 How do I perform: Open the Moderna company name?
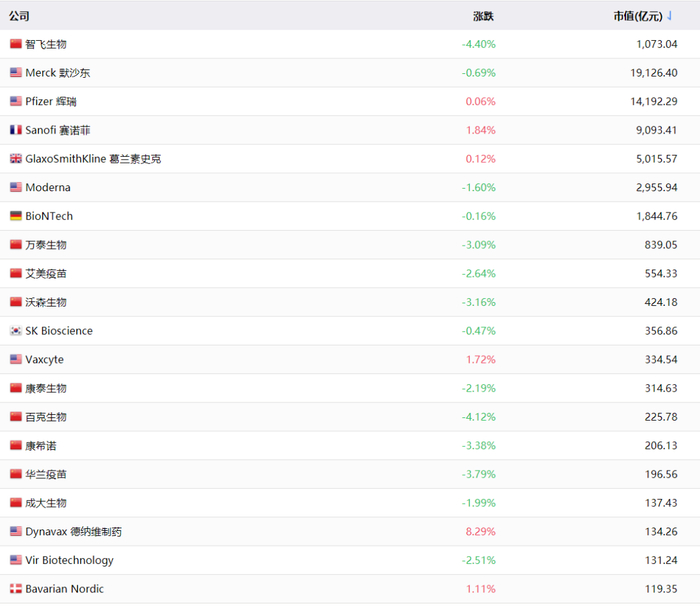click(48, 187)
